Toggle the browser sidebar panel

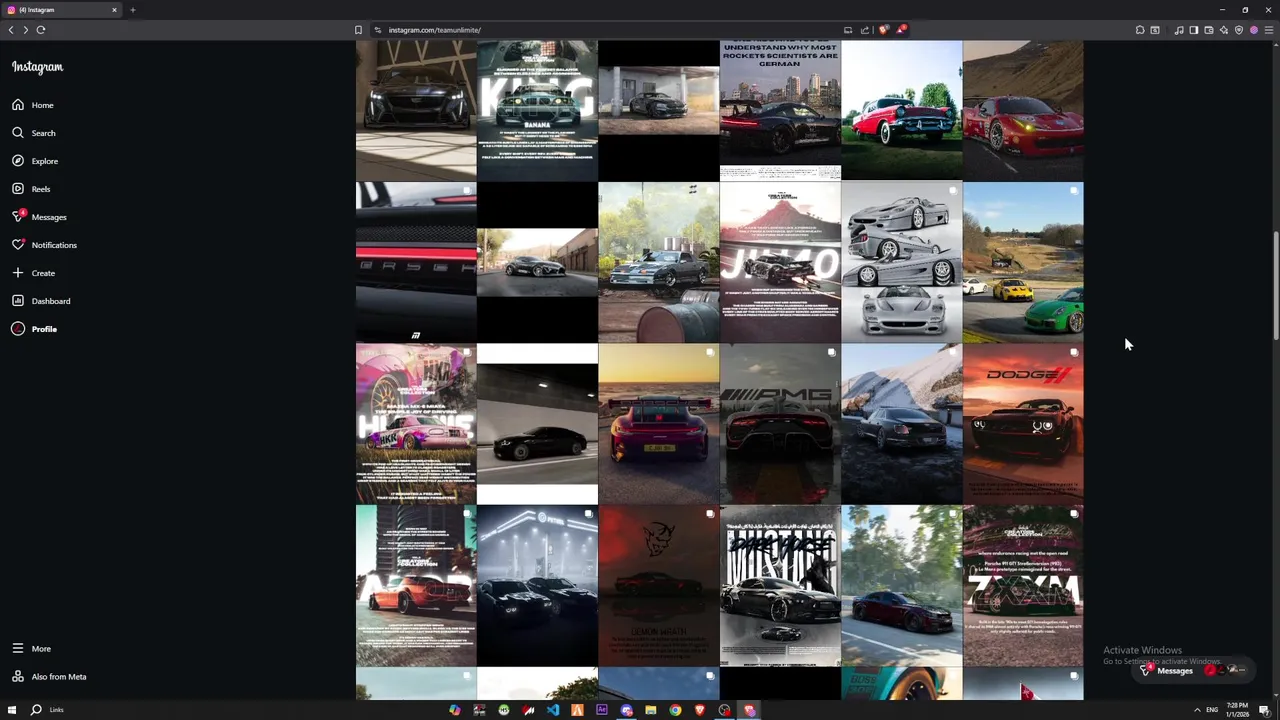pos(1194,30)
